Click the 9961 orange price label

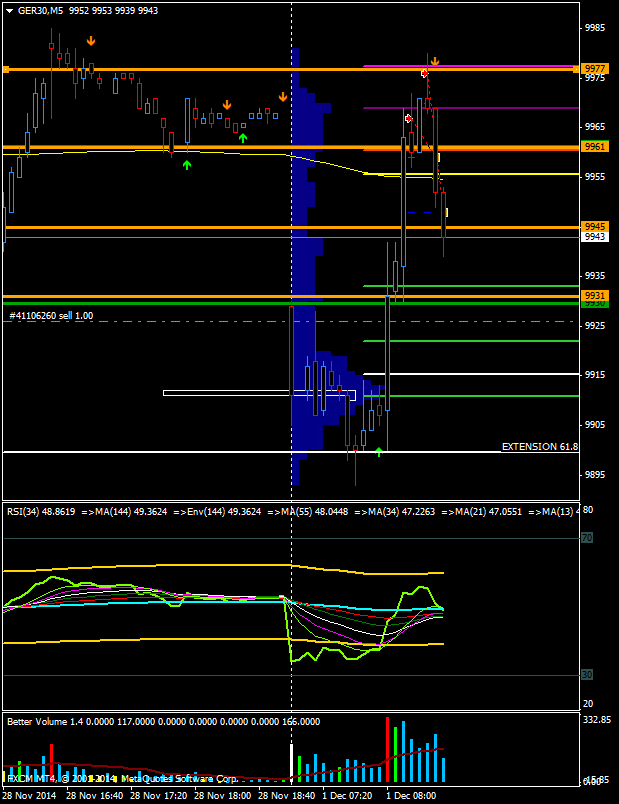(595, 147)
